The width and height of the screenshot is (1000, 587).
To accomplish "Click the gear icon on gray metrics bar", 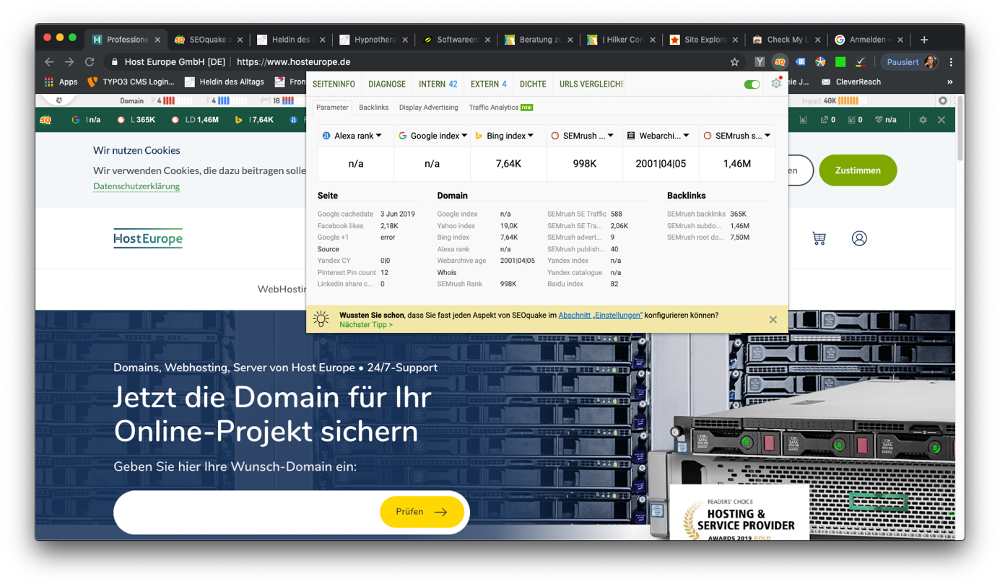I will click(943, 101).
